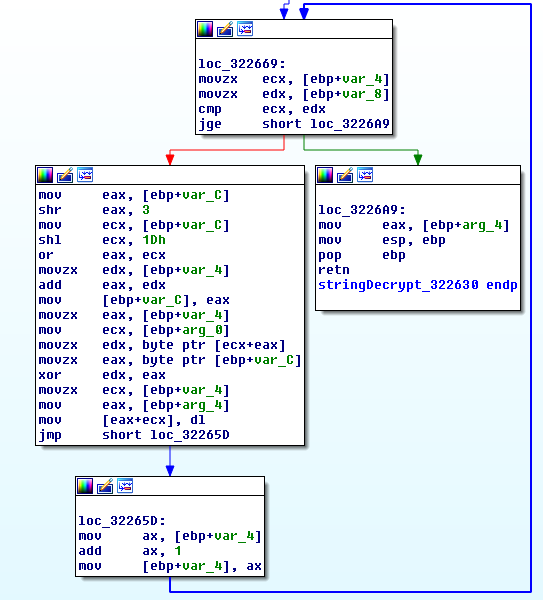Click color icon on loc_32265D block
The image size is (543, 600).
[x=85, y=486]
